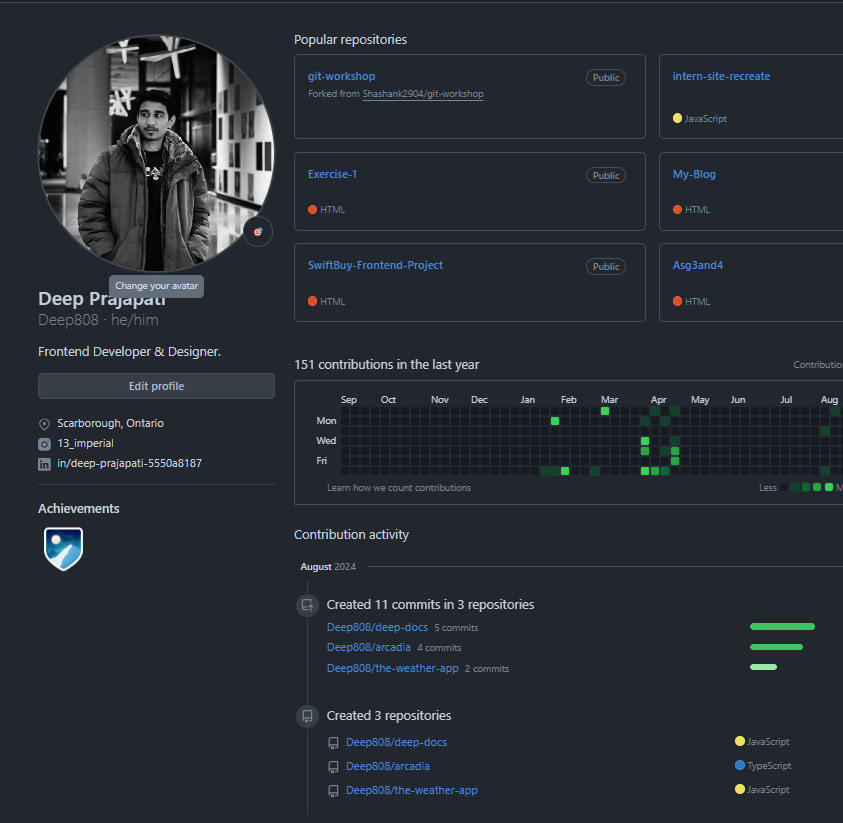Screen dimensions: 843x823
Task: Open the git-workshop repository
Action: click(x=341, y=76)
